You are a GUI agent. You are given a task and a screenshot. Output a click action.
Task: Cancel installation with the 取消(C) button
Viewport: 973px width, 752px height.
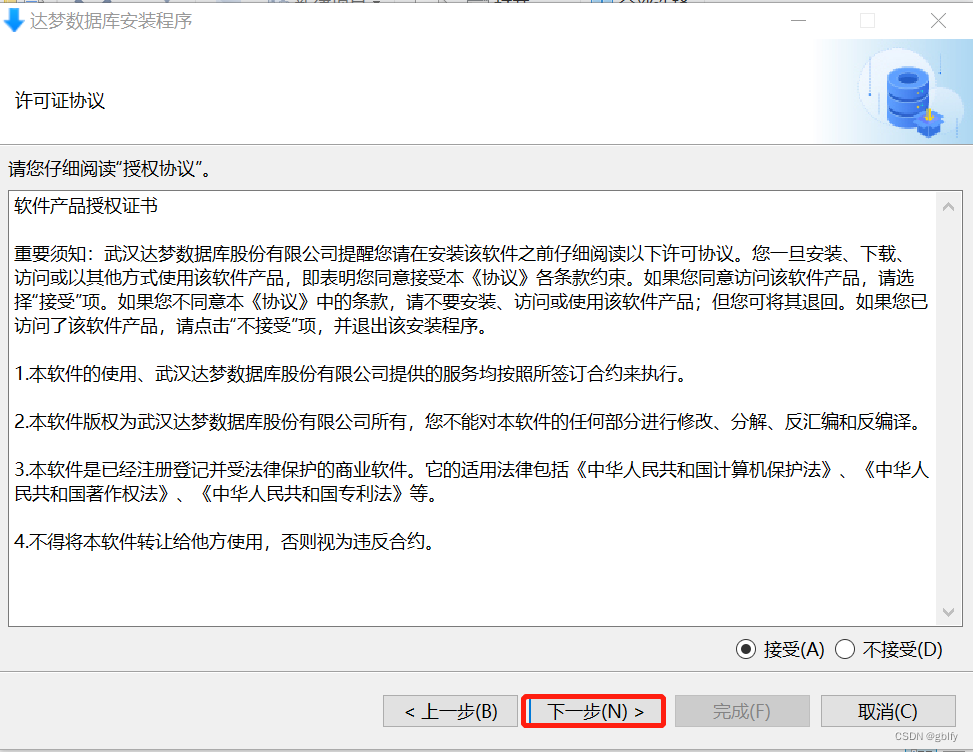click(x=888, y=711)
